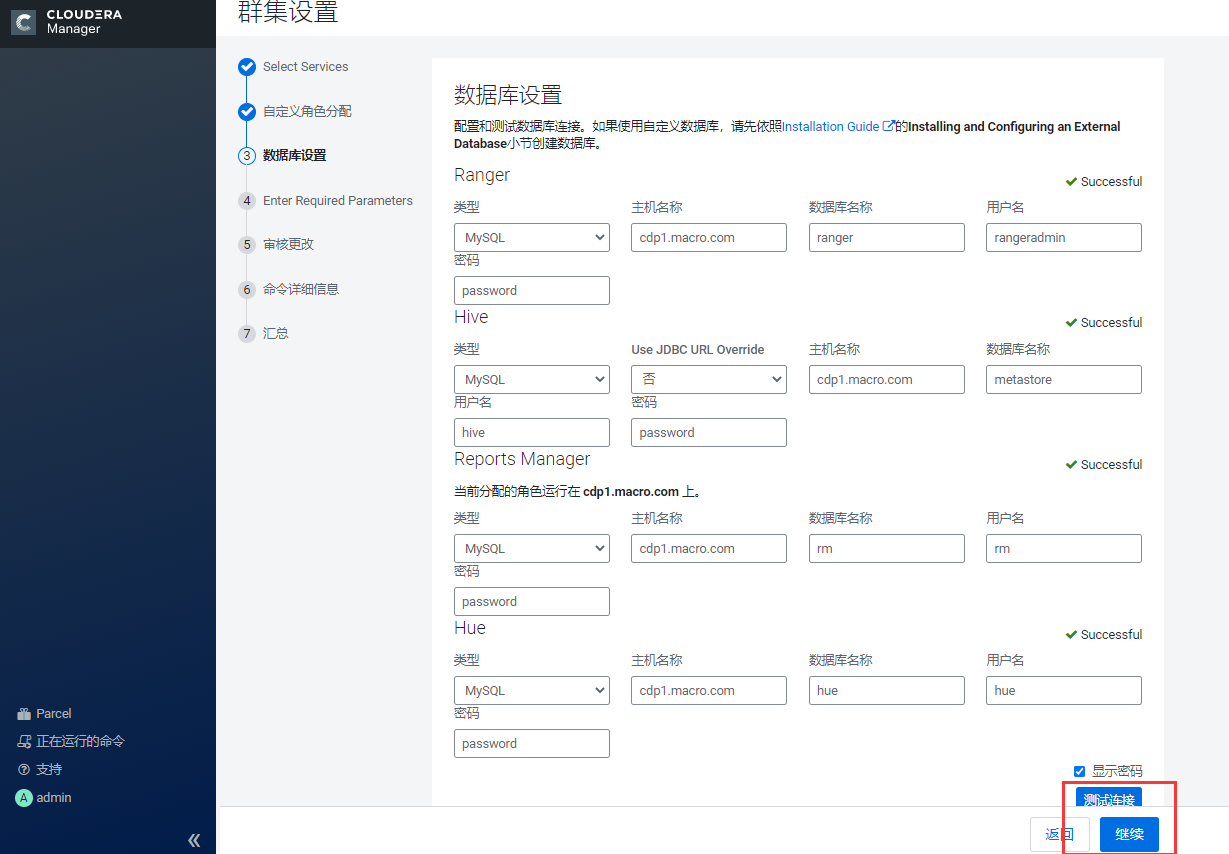The width and height of the screenshot is (1229, 854).
Task: Click Ranger password field
Action: [x=532, y=290]
